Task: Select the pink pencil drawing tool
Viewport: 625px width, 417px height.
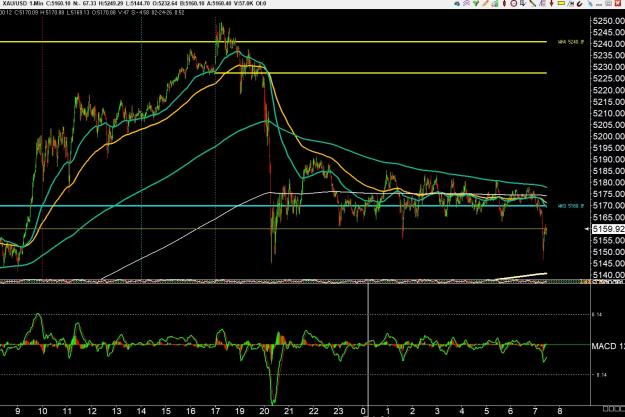Action: point(485,3)
